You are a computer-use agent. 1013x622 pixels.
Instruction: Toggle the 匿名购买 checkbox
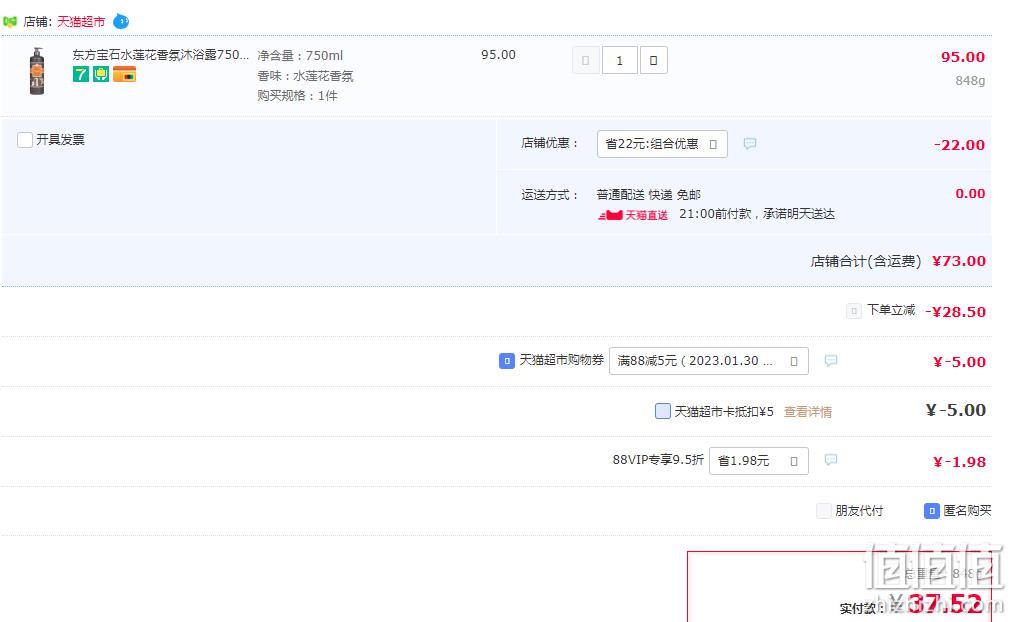[x=932, y=511]
